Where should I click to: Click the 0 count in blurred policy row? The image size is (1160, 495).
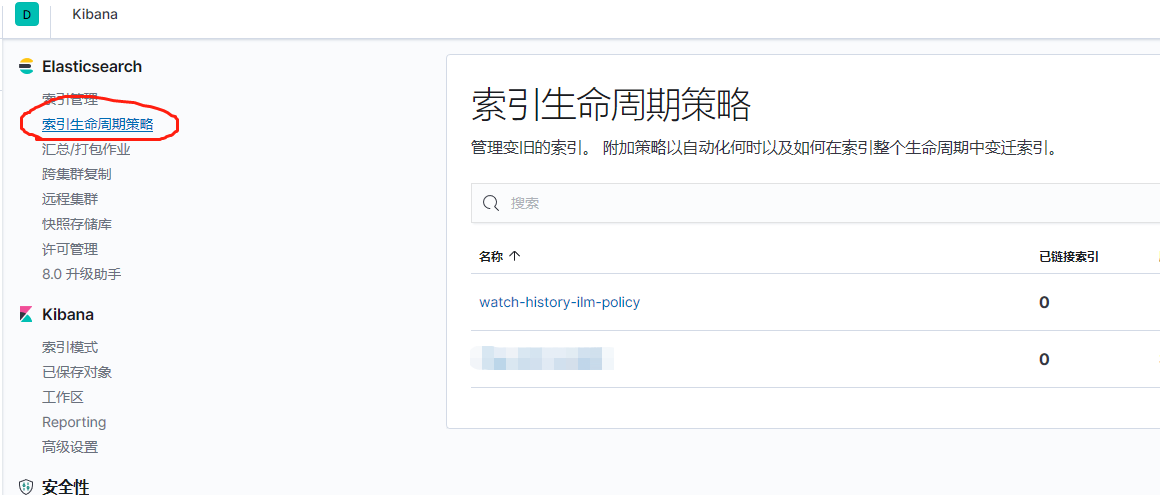point(1044,360)
